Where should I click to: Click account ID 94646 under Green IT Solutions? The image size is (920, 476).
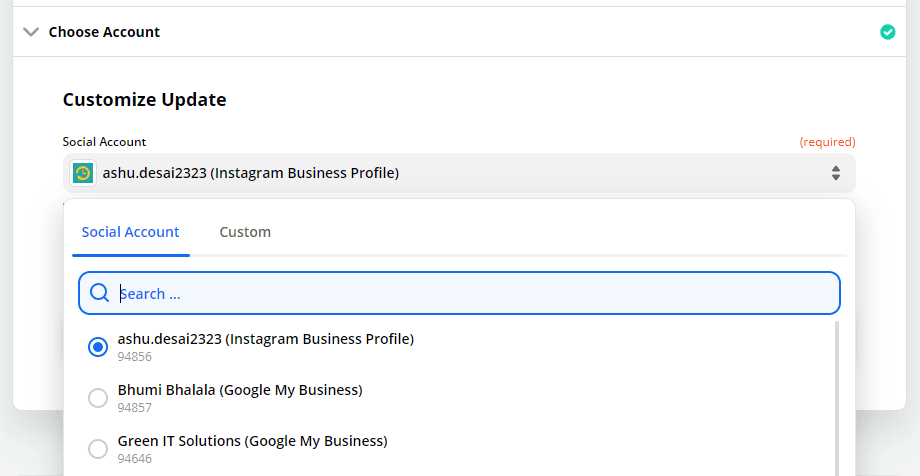point(134,458)
